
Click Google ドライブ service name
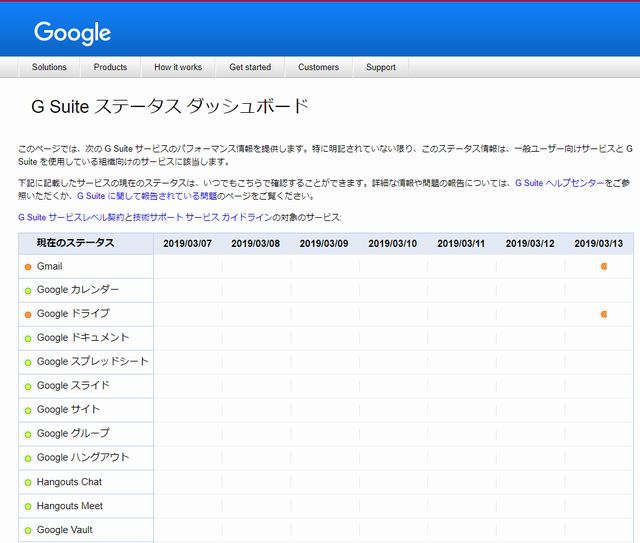click(73, 314)
